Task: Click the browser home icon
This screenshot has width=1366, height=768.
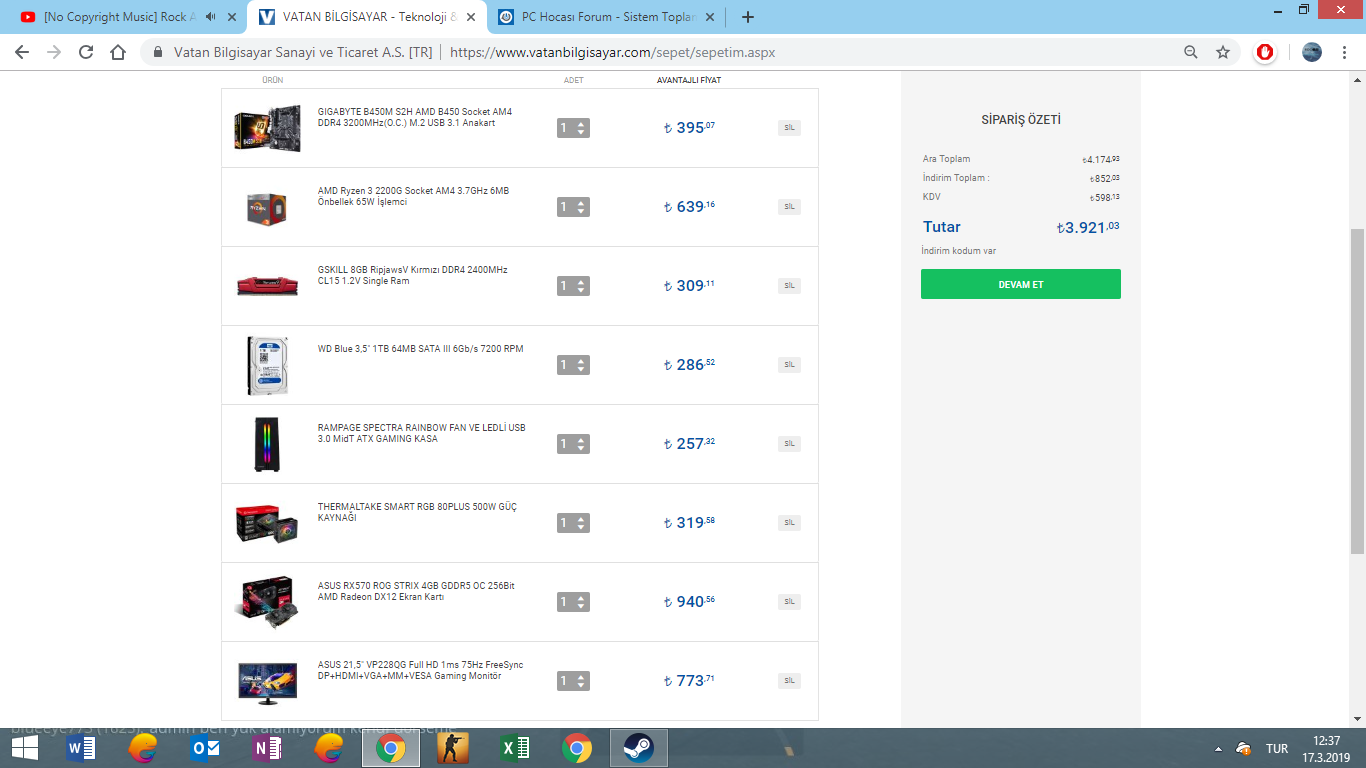Action: [x=118, y=52]
